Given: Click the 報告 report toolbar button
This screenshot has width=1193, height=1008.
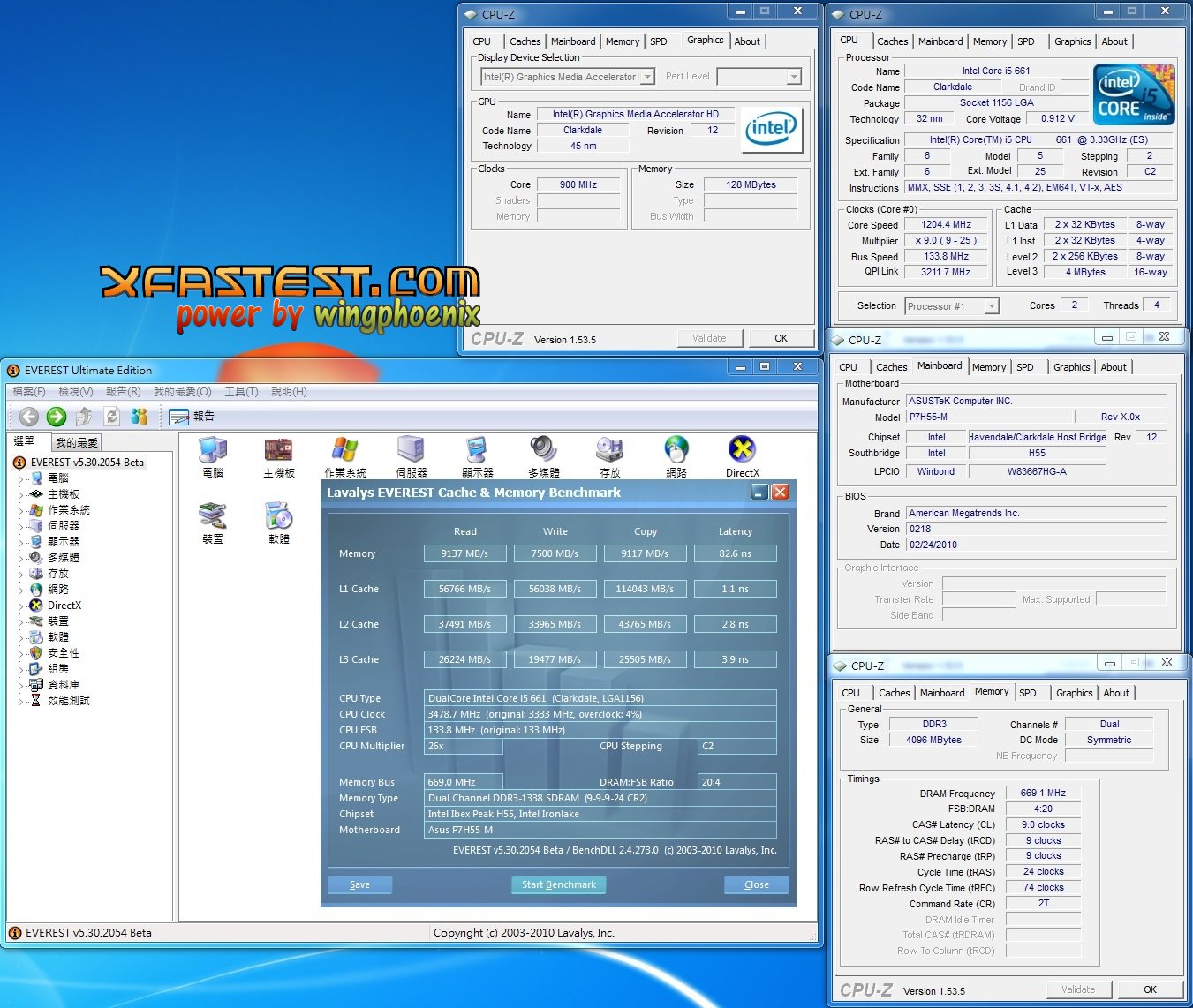Looking at the screenshot, I should 192,417.
